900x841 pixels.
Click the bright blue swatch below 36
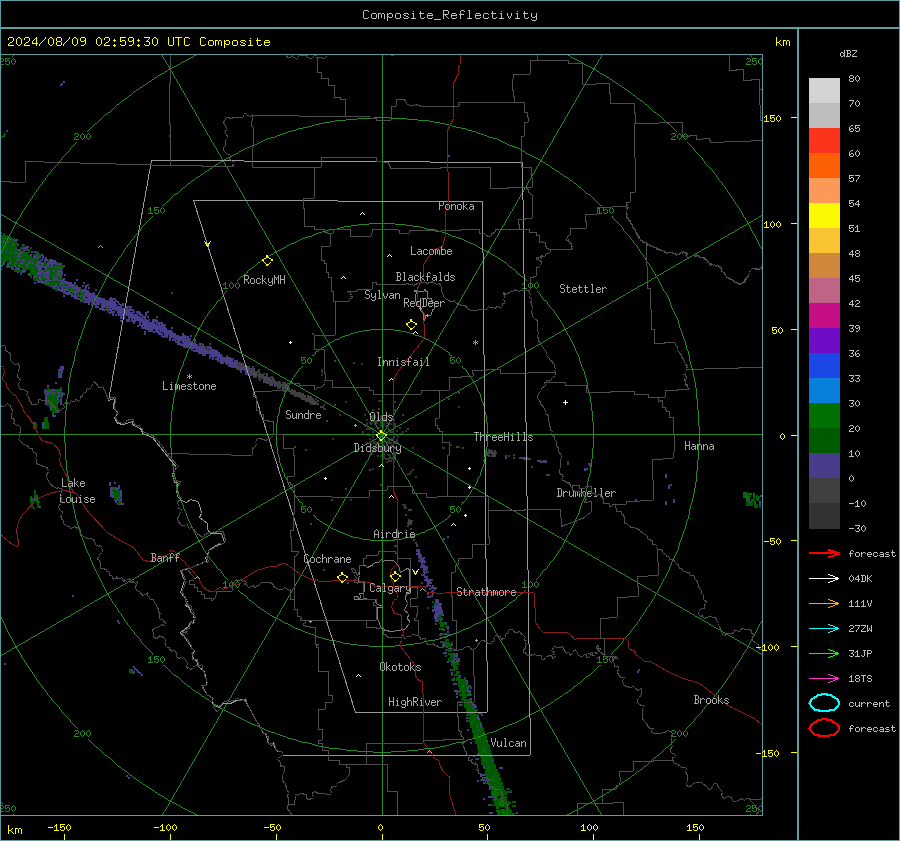pyautogui.click(x=824, y=365)
